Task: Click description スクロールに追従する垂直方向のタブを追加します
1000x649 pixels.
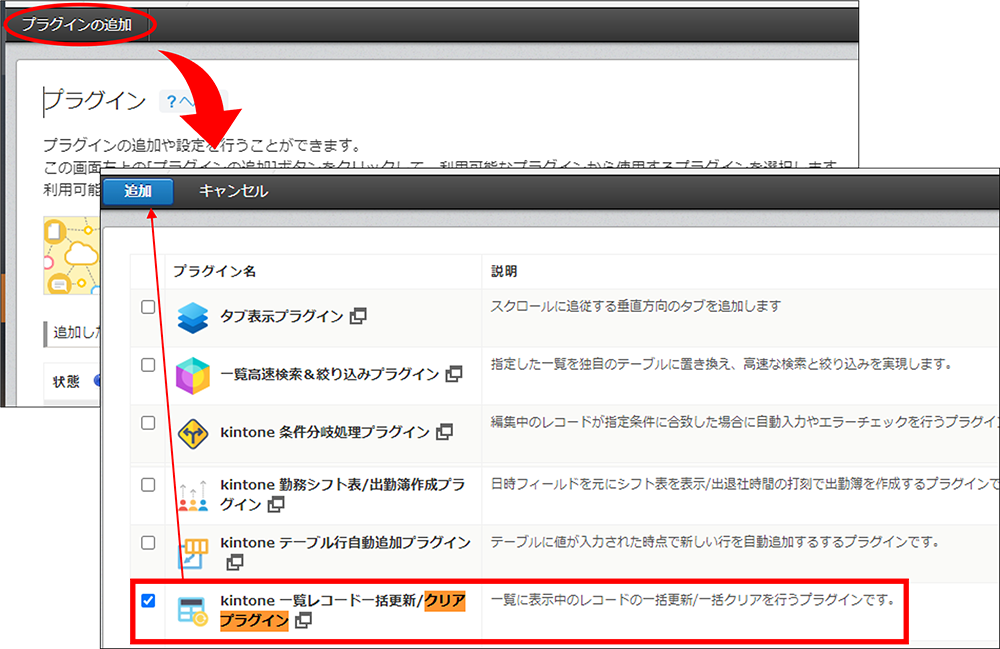Action: [x=635, y=307]
